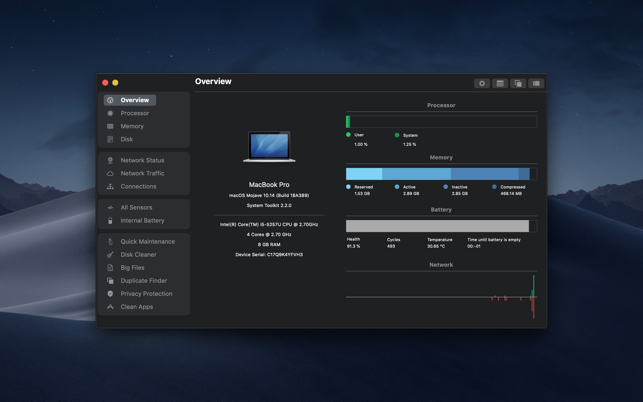Click the Network Traffic cloud icon

(110, 174)
